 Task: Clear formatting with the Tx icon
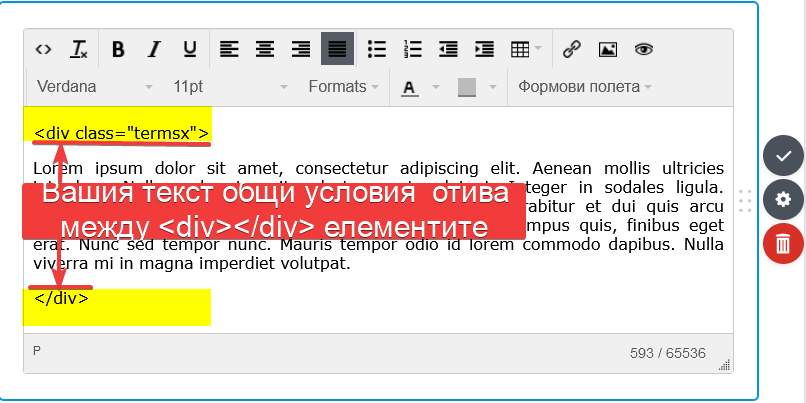click(79, 48)
